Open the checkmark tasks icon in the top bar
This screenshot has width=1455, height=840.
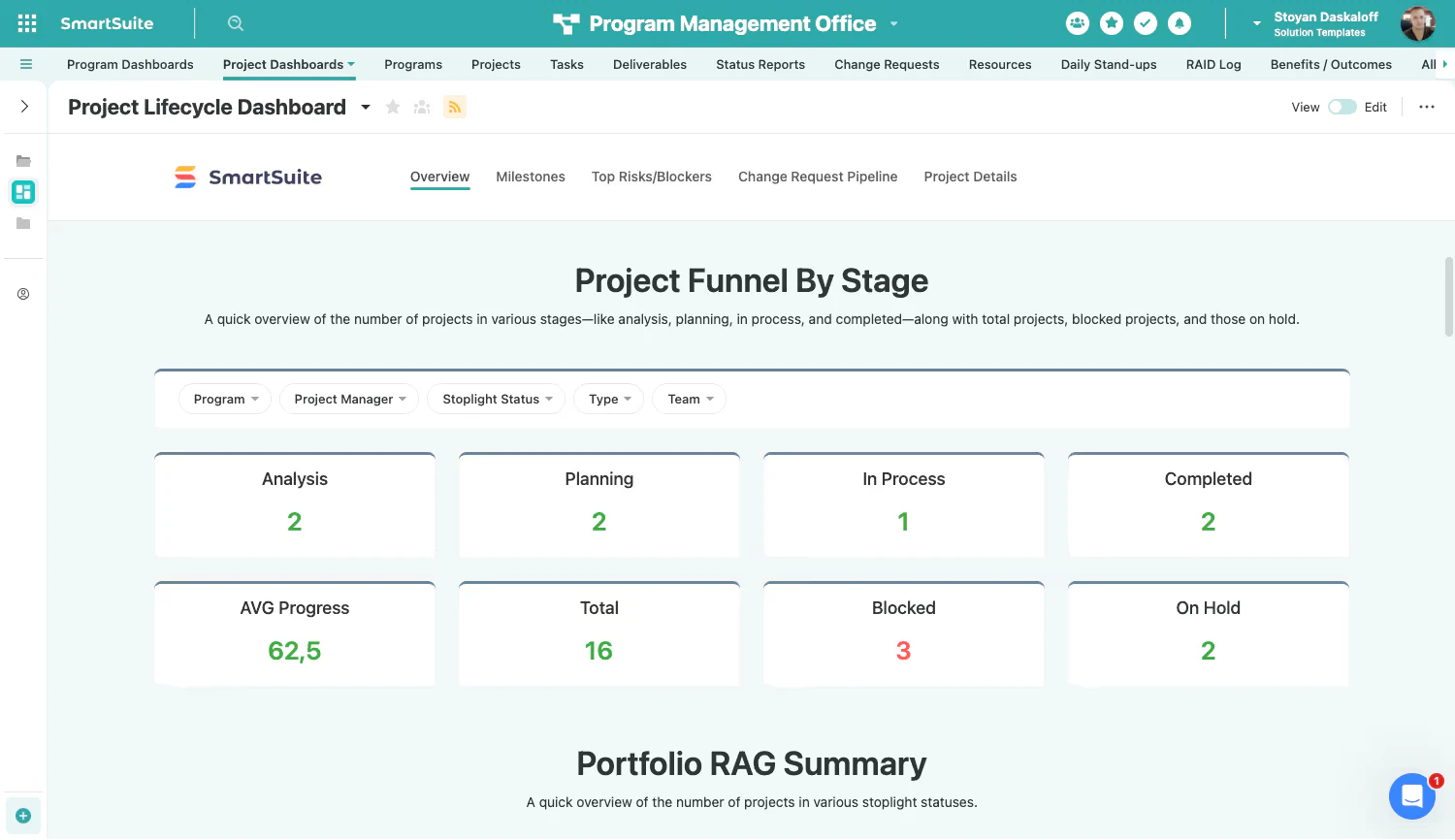pyautogui.click(x=1146, y=22)
